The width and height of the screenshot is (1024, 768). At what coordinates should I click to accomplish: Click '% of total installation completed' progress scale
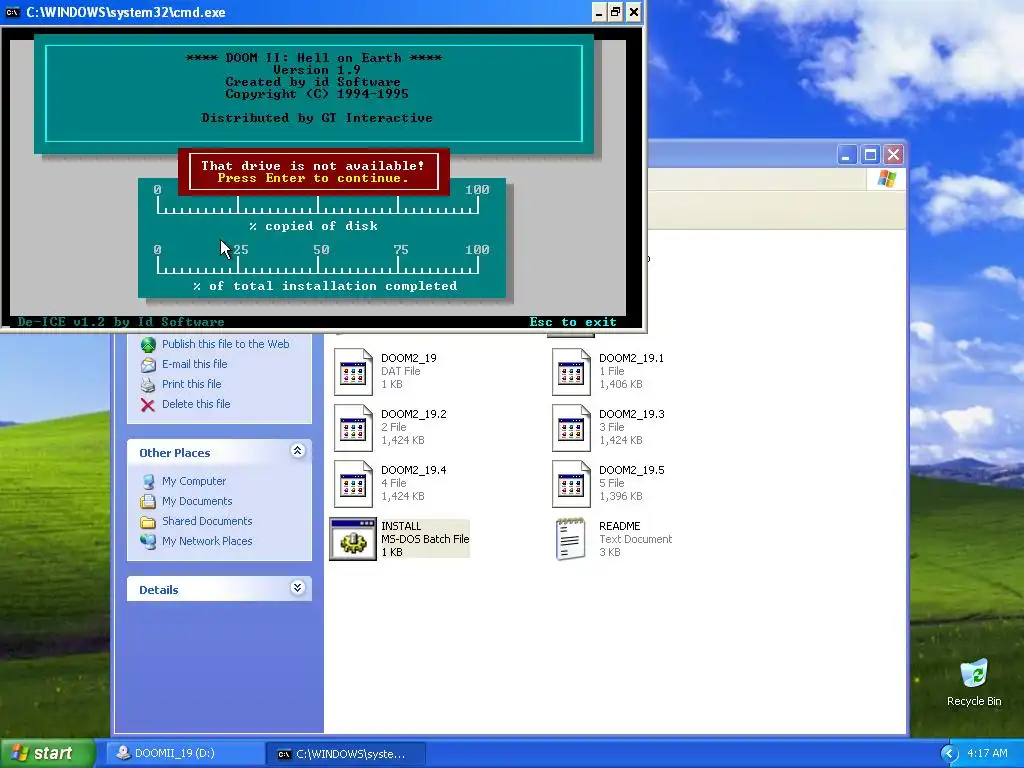317,262
